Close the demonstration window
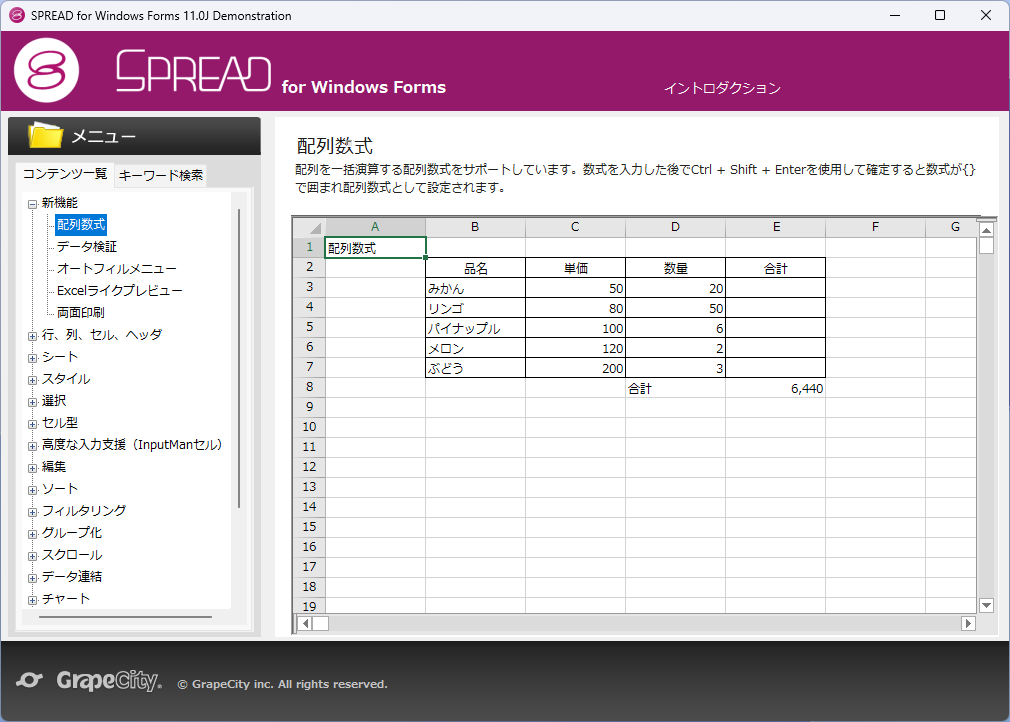The height and width of the screenshot is (722, 1010). tap(986, 15)
